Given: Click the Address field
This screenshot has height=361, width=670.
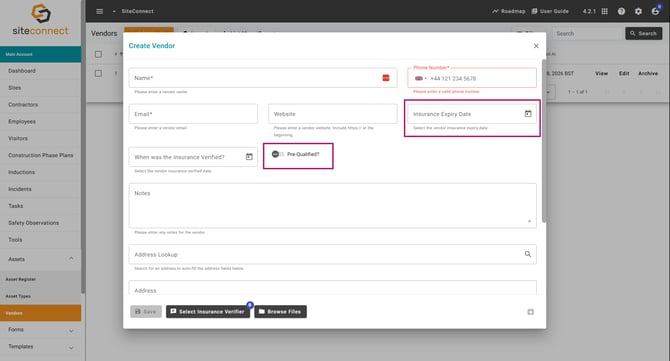Looking at the screenshot, I should tap(332, 288).
